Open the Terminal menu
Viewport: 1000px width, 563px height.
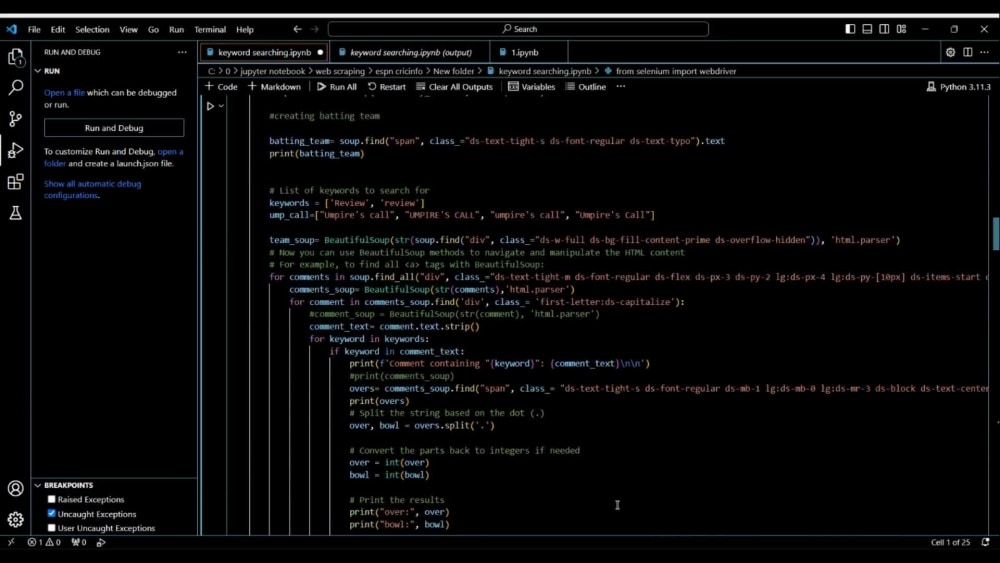[x=210, y=29]
